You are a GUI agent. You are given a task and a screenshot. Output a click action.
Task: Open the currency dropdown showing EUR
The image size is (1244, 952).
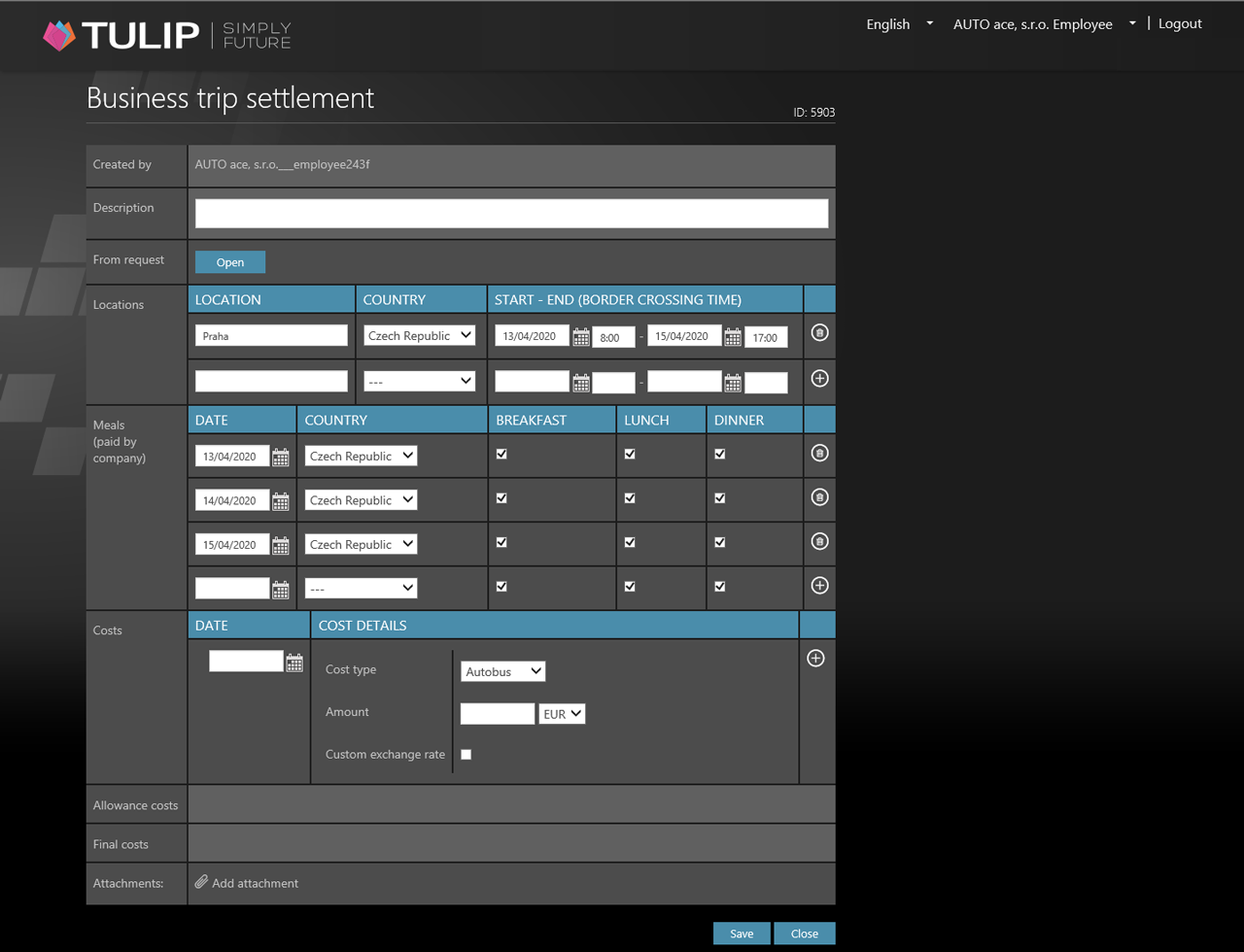[x=562, y=713]
